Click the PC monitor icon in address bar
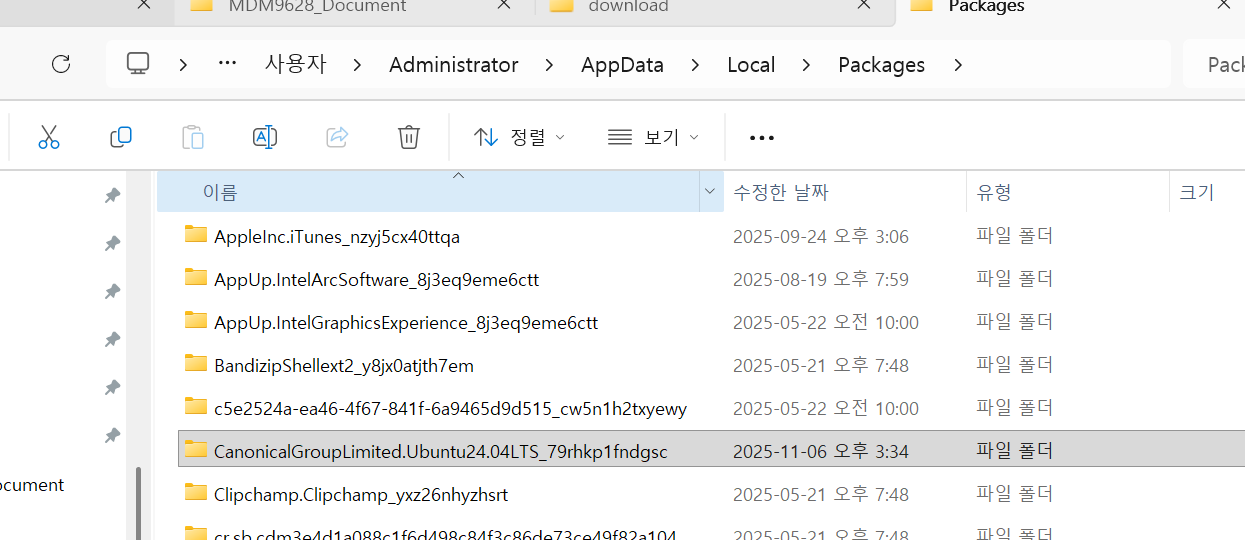The image size is (1245, 540). point(138,64)
